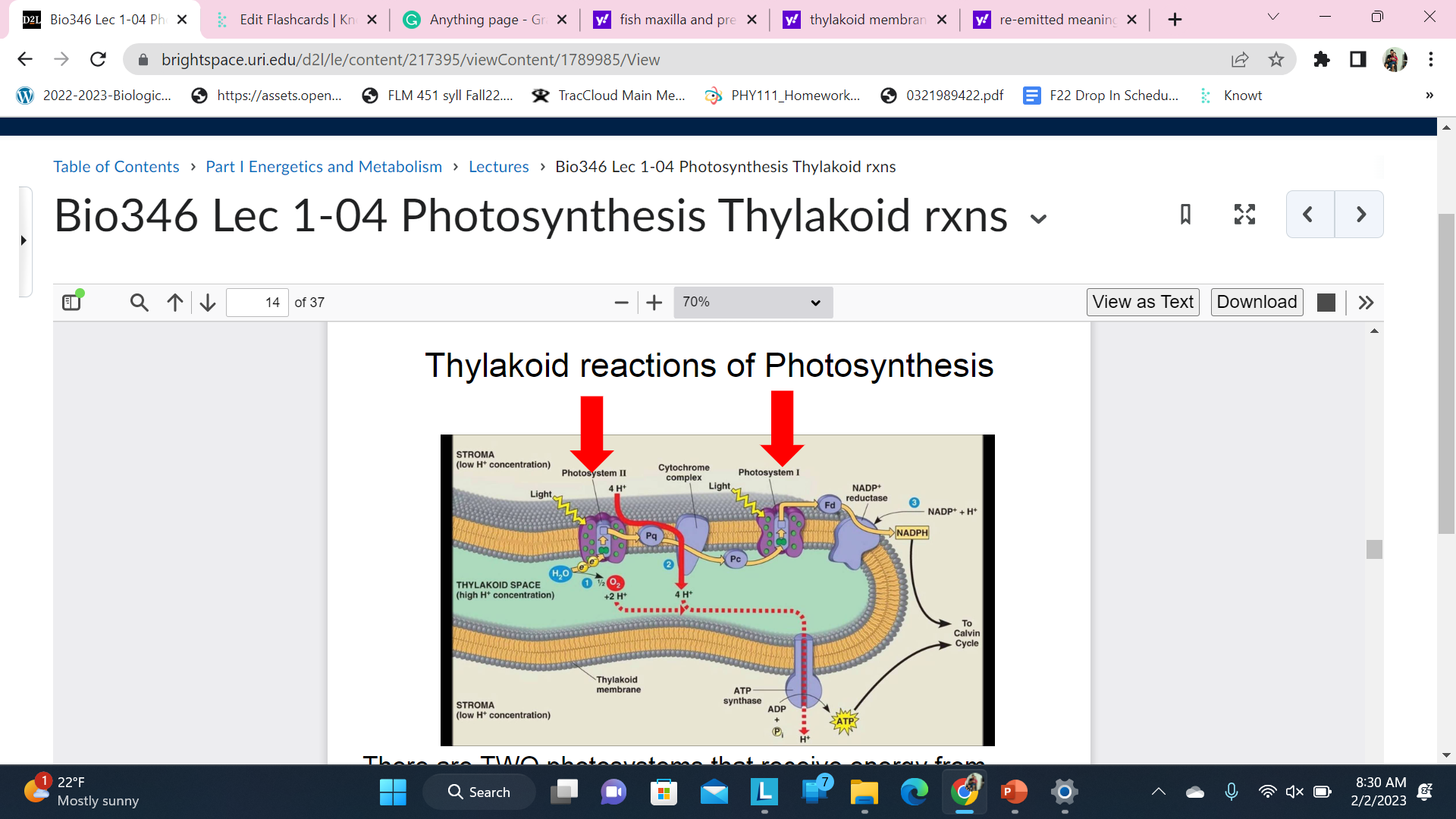Zoom out of the PDF document
Image resolution: width=1456 pixels, height=819 pixels.
point(621,303)
